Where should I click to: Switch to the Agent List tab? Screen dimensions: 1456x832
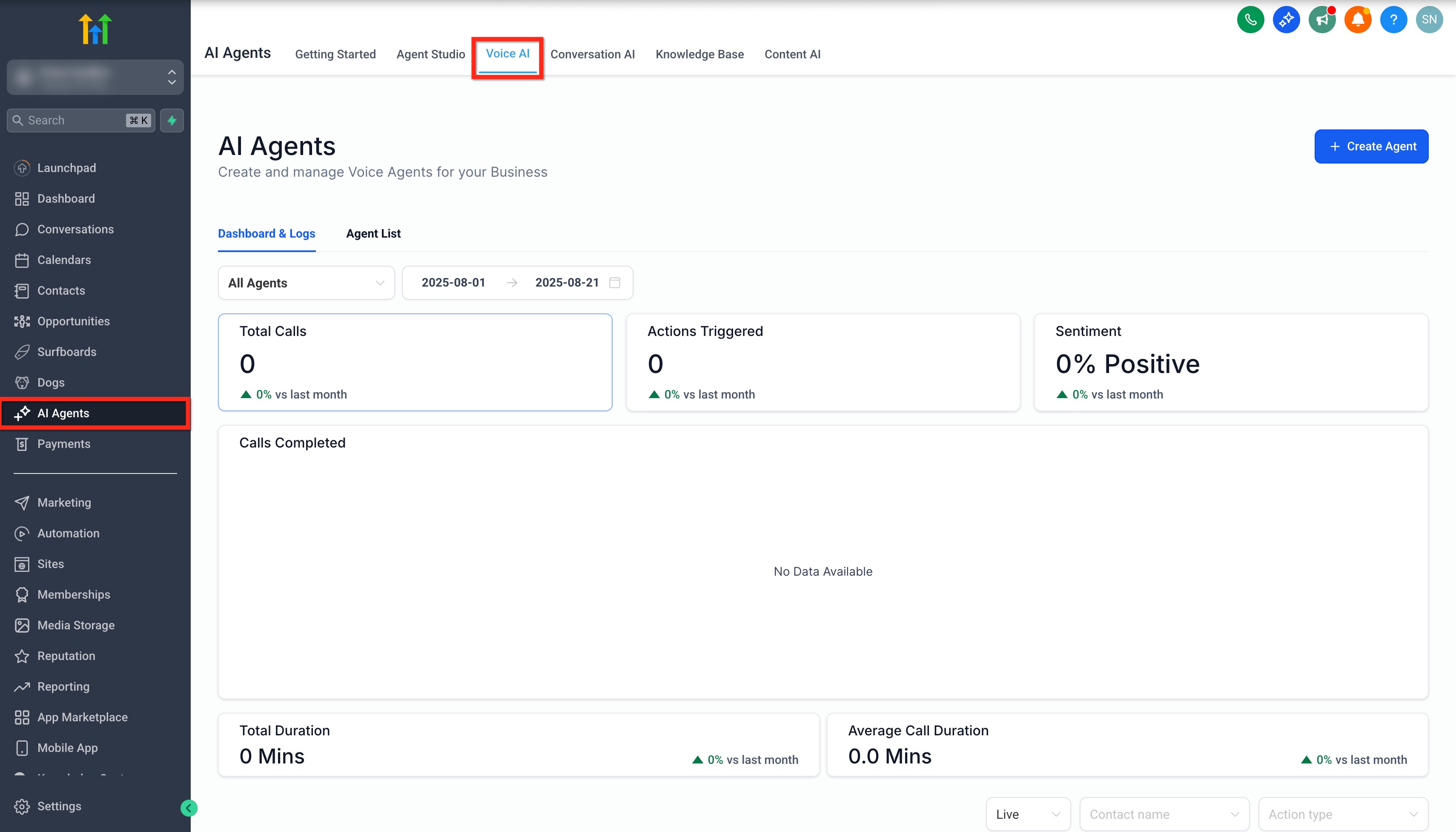tap(373, 234)
